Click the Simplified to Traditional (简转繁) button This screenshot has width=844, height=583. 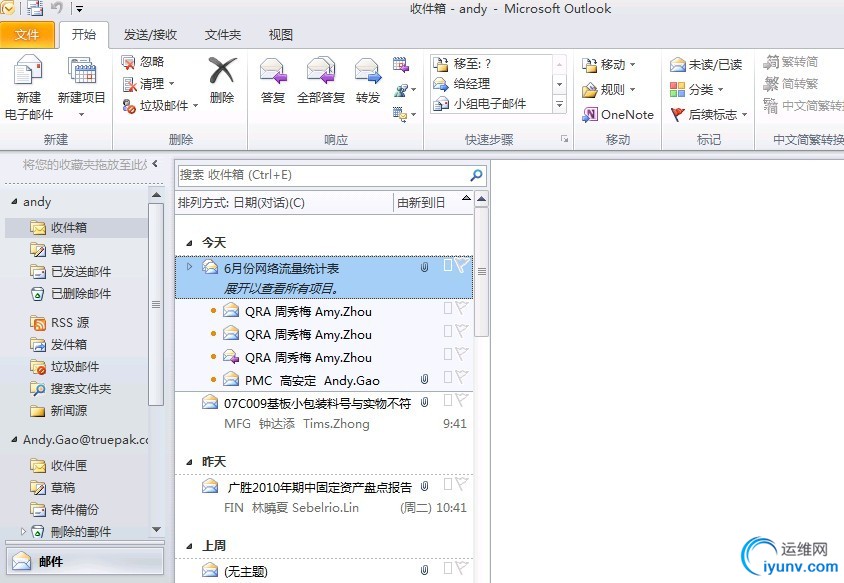click(x=791, y=83)
